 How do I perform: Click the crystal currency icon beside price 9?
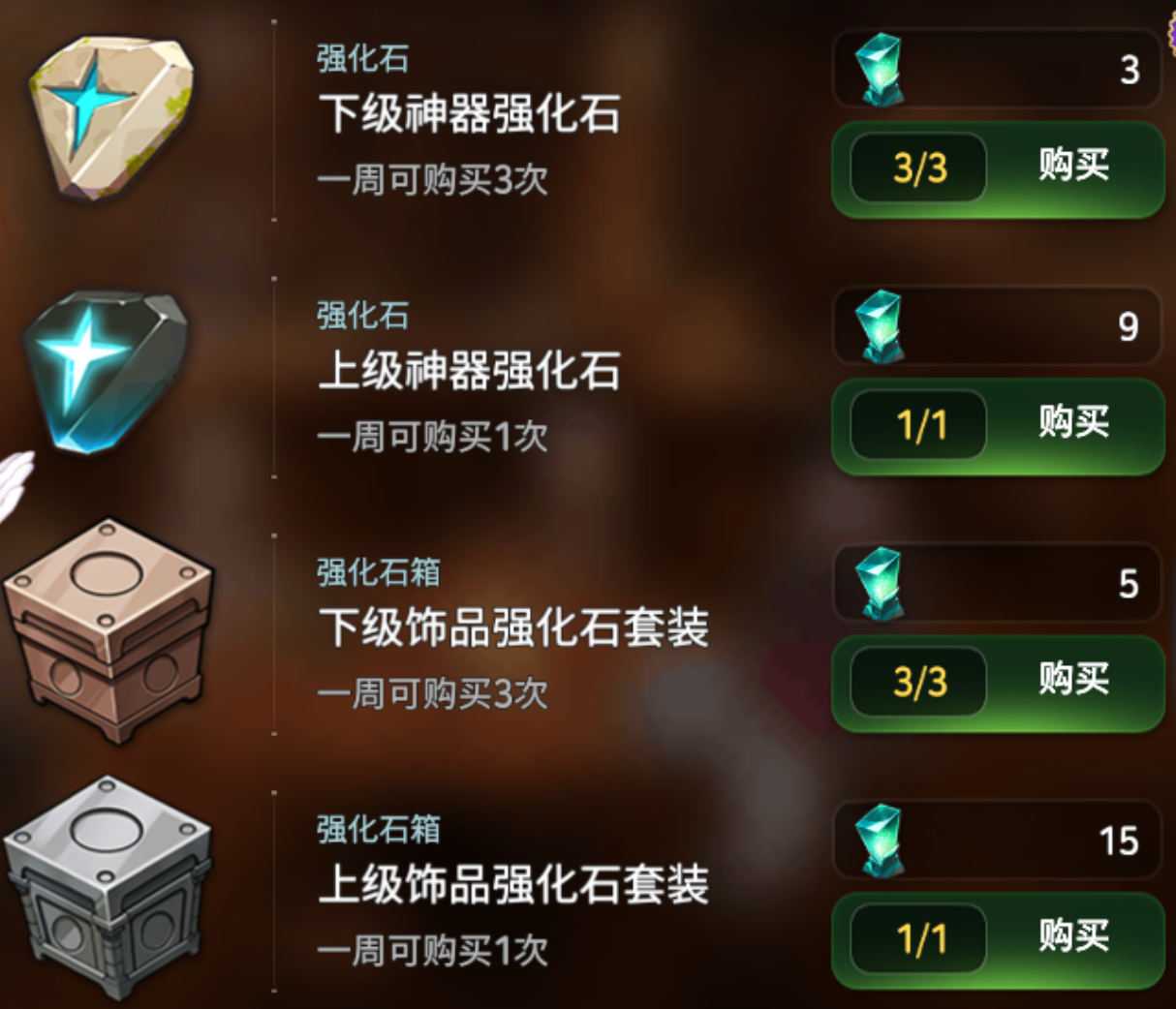(880, 326)
